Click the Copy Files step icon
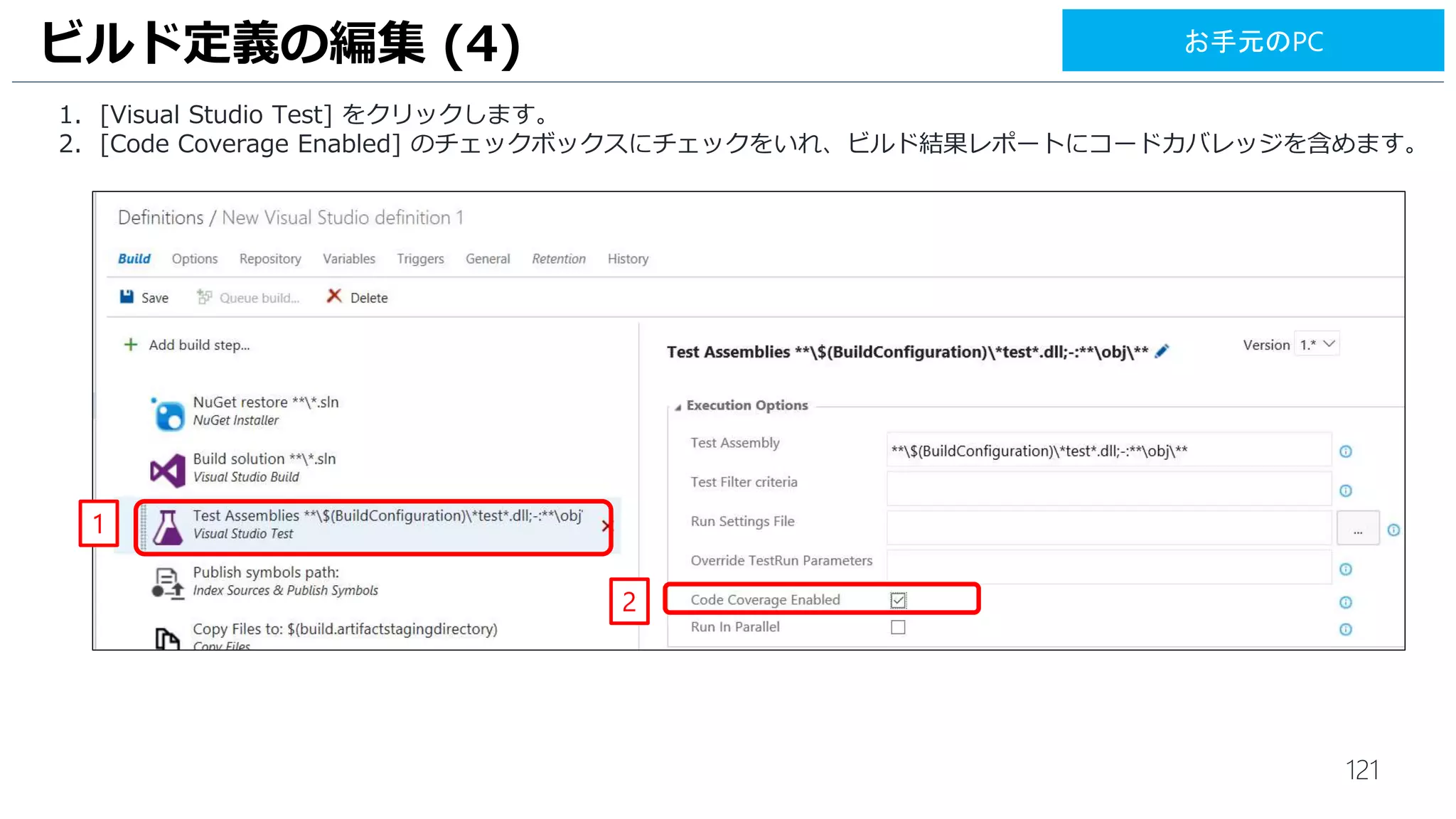1456x819 pixels. point(167,638)
